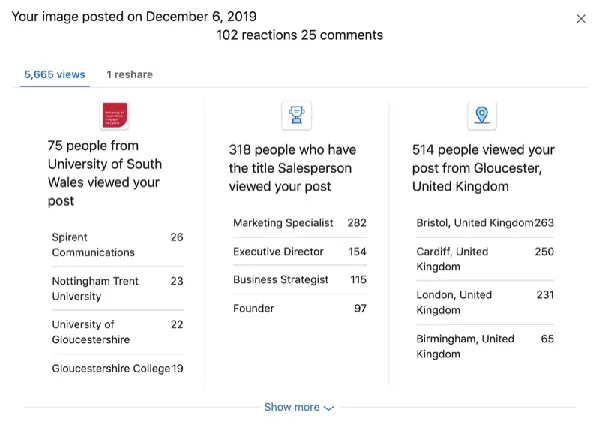
Task: Open the 1 reshare tab
Action: (x=130, y=74)
